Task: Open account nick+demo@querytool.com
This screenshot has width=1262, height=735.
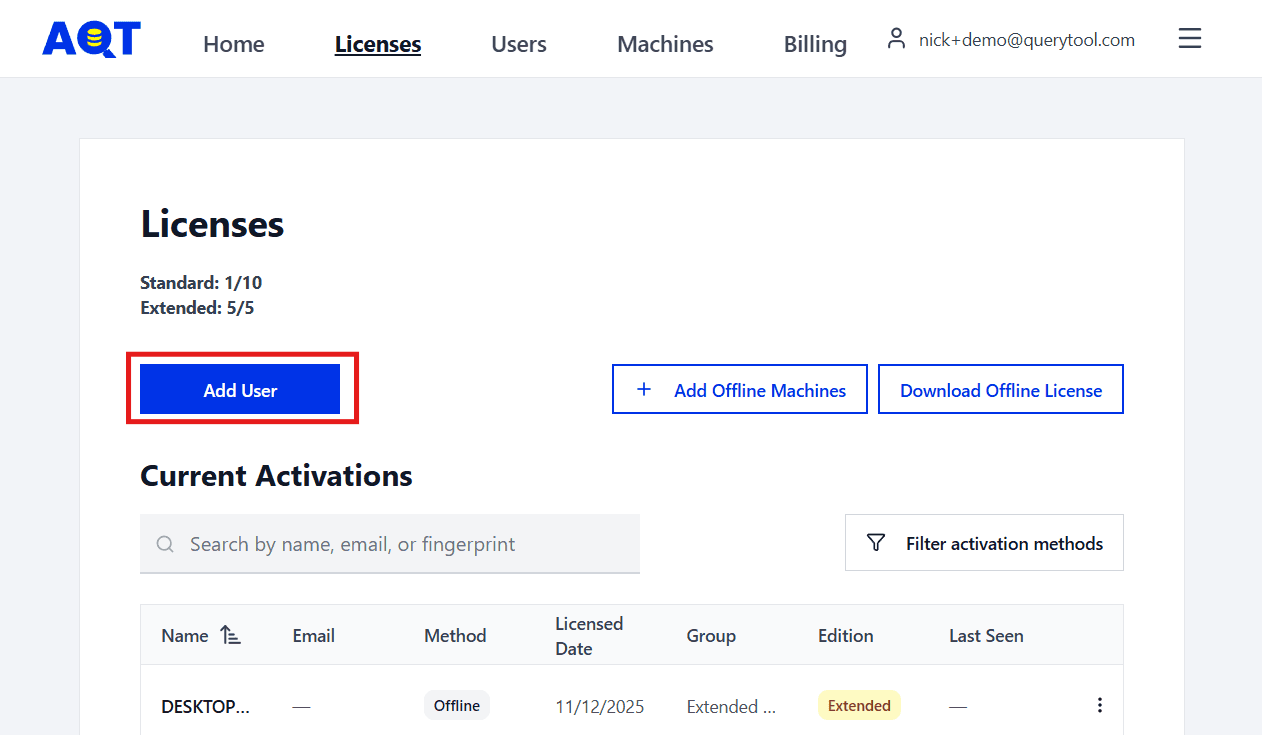Action: pyautogui.click(x=1027, y=40)
